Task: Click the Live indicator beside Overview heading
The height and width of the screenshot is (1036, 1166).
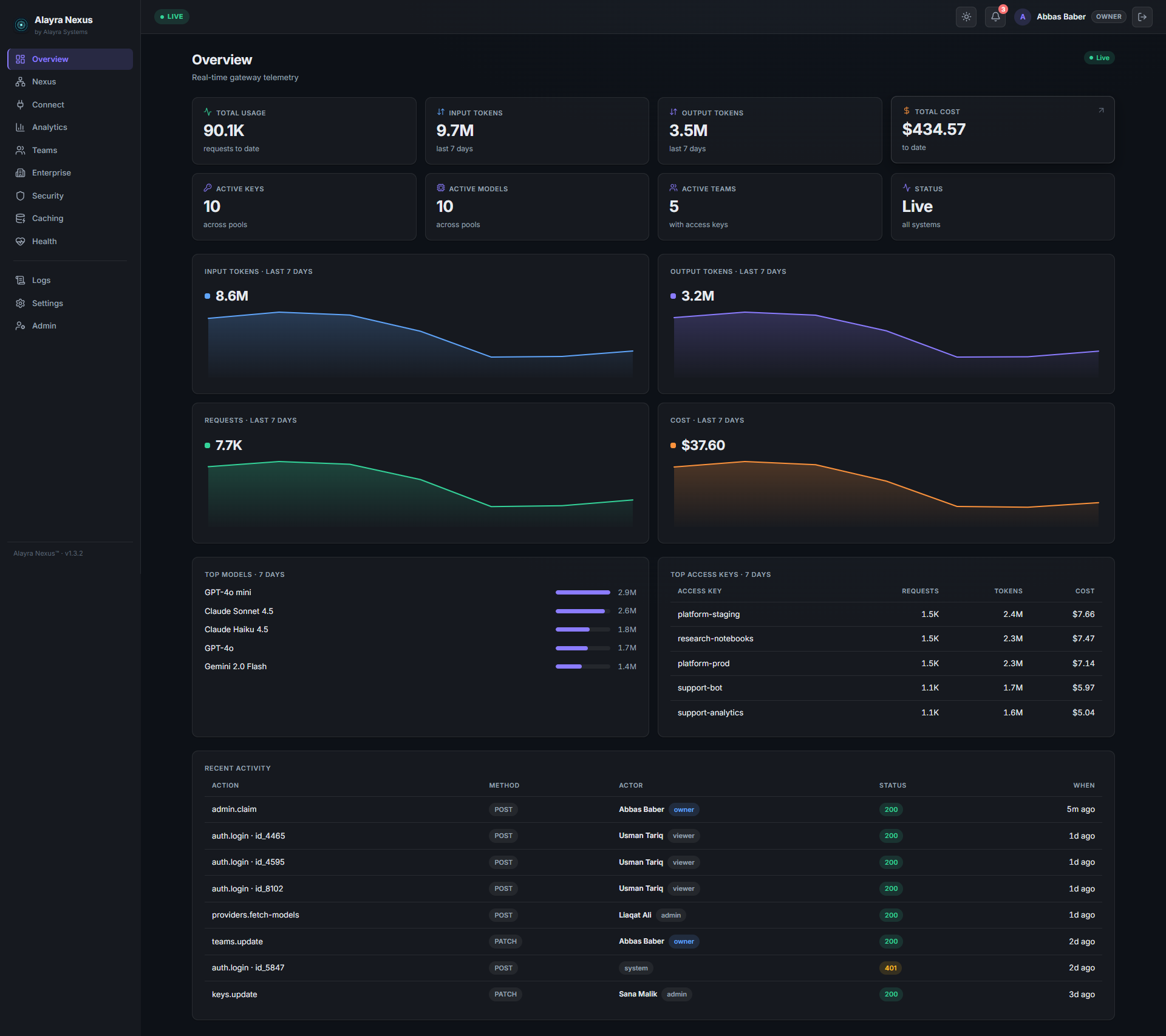Action: [1099, 58]
